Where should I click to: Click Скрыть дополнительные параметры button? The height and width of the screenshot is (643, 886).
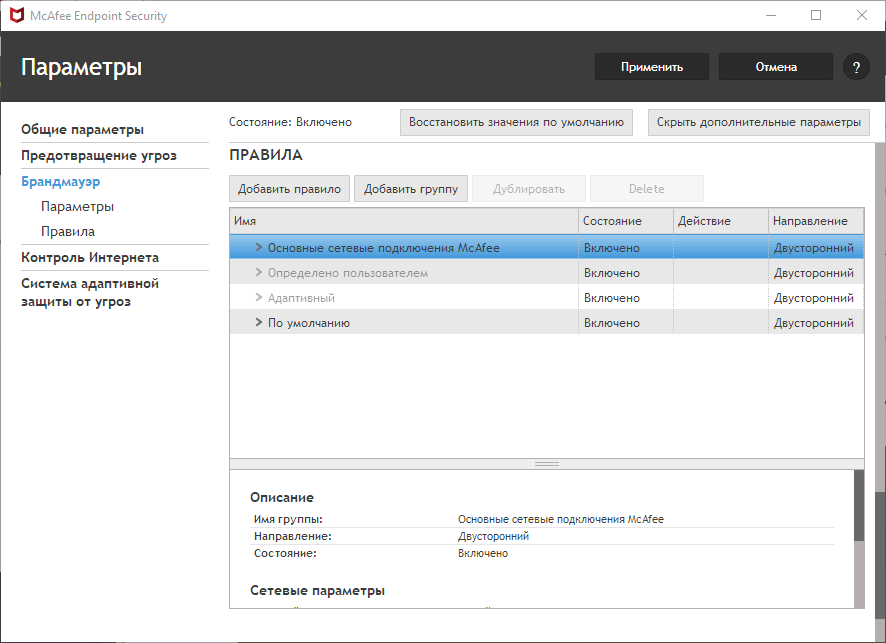[x=758, y=122]
